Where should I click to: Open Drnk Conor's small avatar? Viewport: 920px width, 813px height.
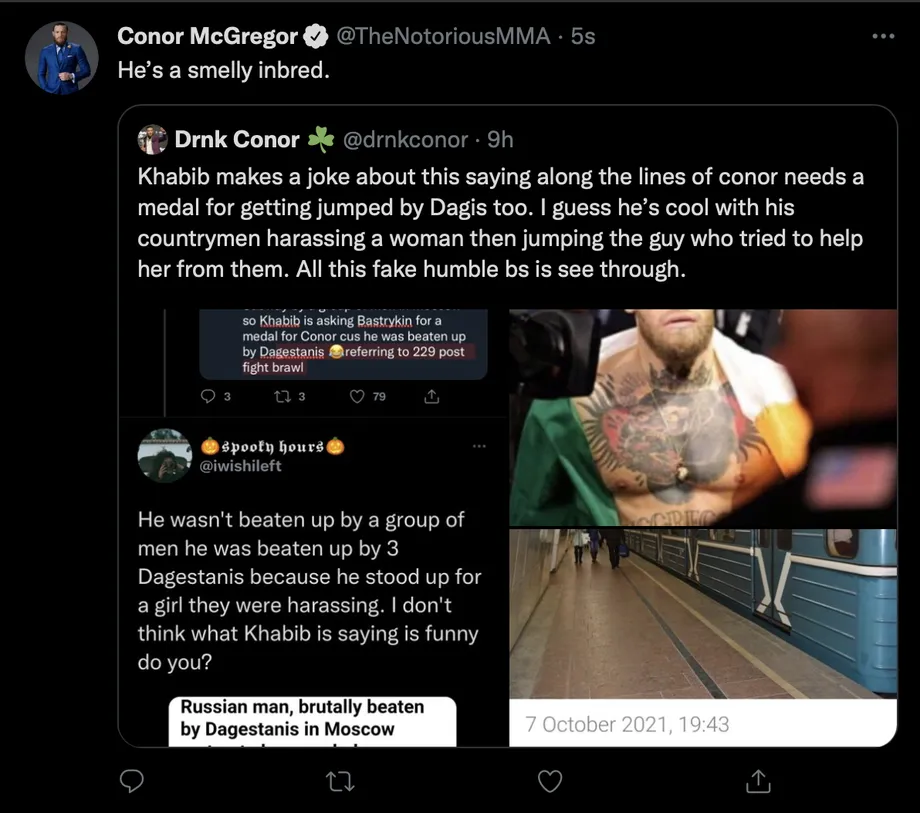[x=152, y=140]
